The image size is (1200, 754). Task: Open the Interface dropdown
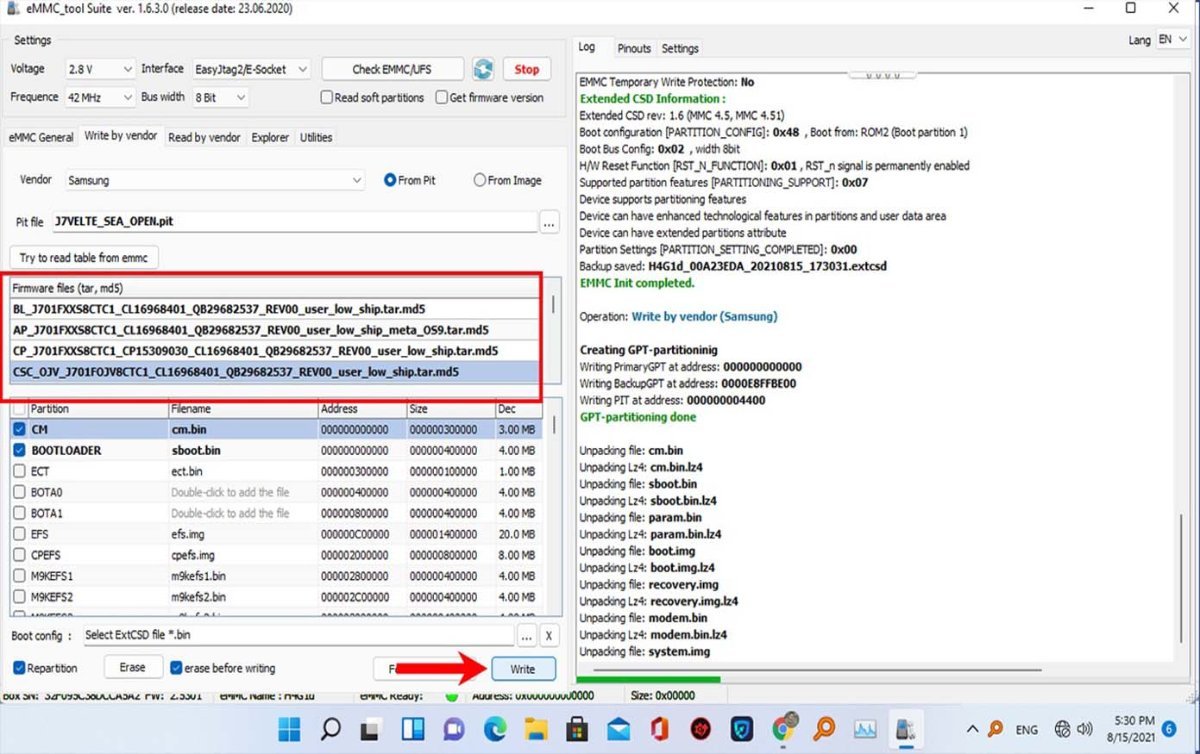(x=252, y=69)
